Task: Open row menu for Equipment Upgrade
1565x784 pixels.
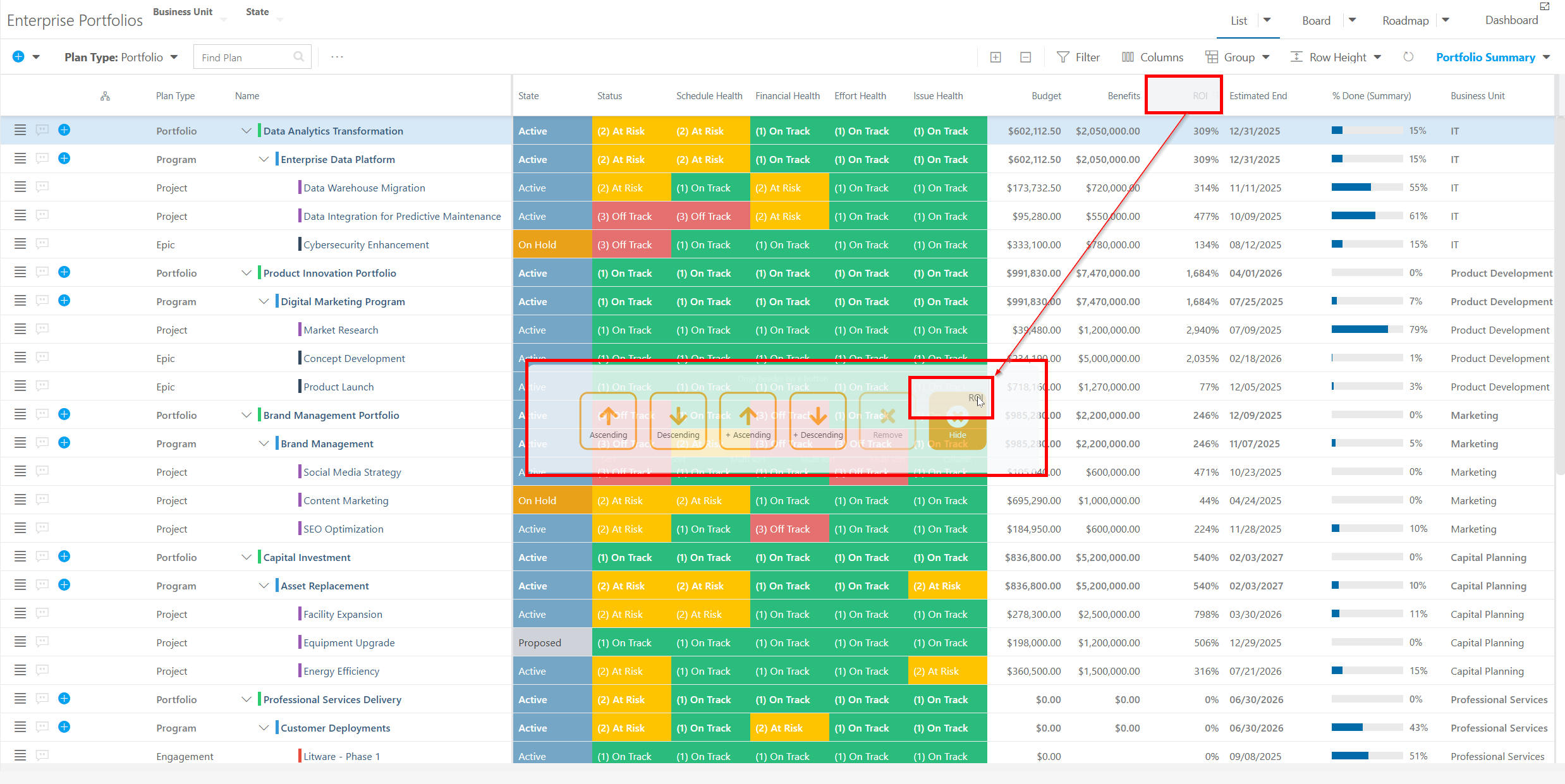Action: pos(20,642)
